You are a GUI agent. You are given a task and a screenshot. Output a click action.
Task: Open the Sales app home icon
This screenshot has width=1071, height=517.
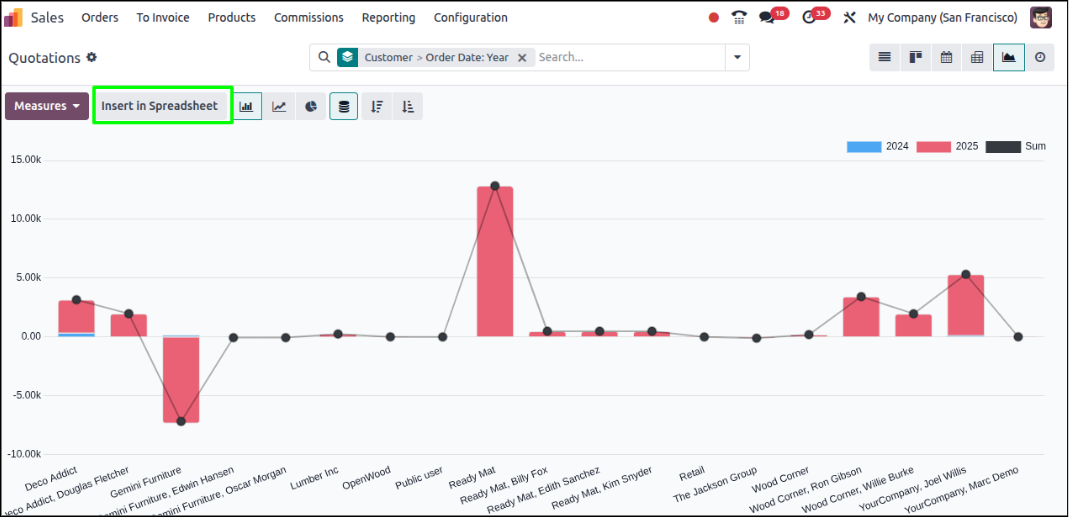pos(14,18)
